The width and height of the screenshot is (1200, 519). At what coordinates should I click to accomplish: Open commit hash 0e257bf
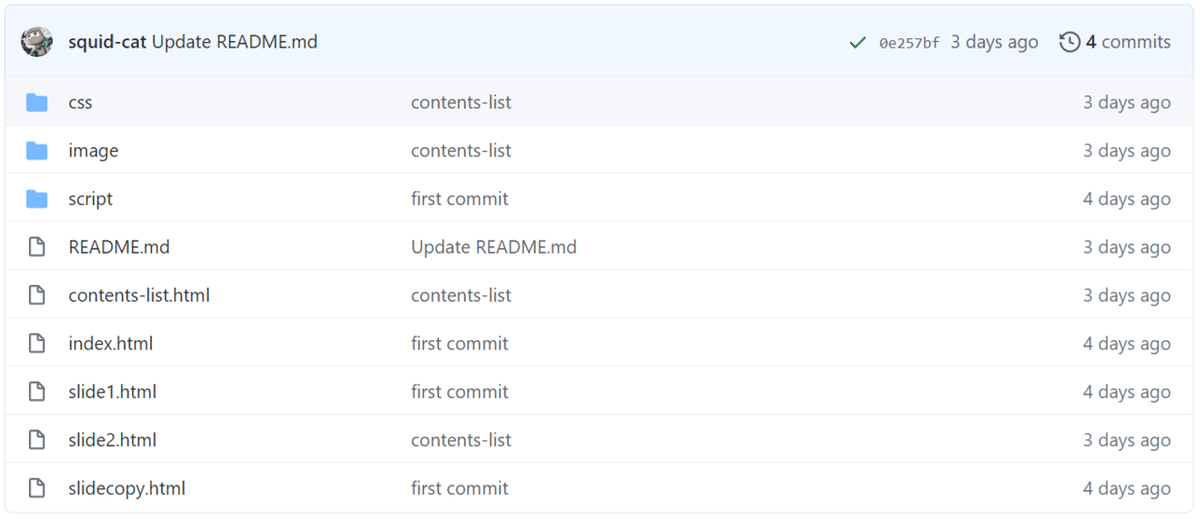tap(909, 42)
